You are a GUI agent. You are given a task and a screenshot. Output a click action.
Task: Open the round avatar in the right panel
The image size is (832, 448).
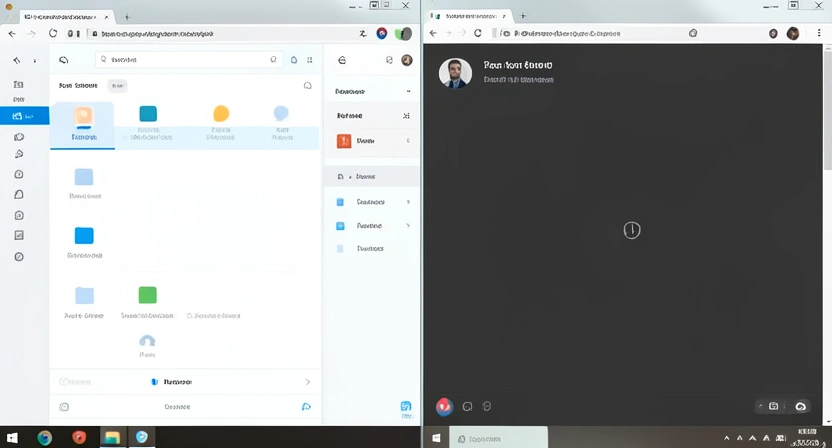click(x=407, y=60)
